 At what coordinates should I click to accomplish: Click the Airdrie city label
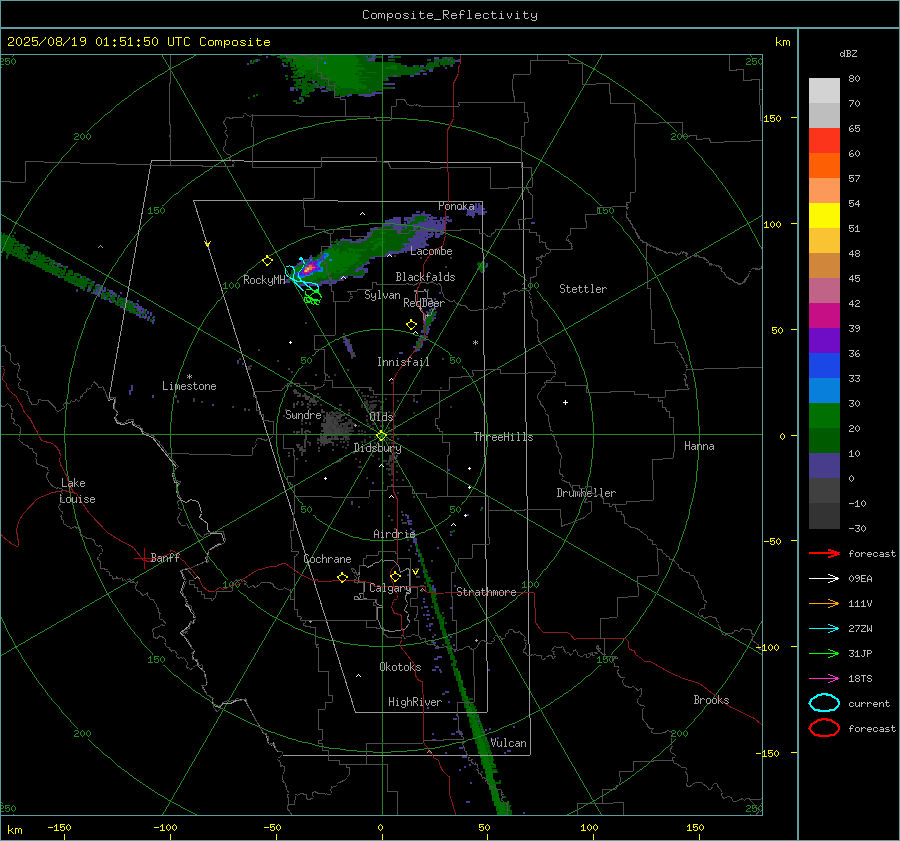coord(394,534)
